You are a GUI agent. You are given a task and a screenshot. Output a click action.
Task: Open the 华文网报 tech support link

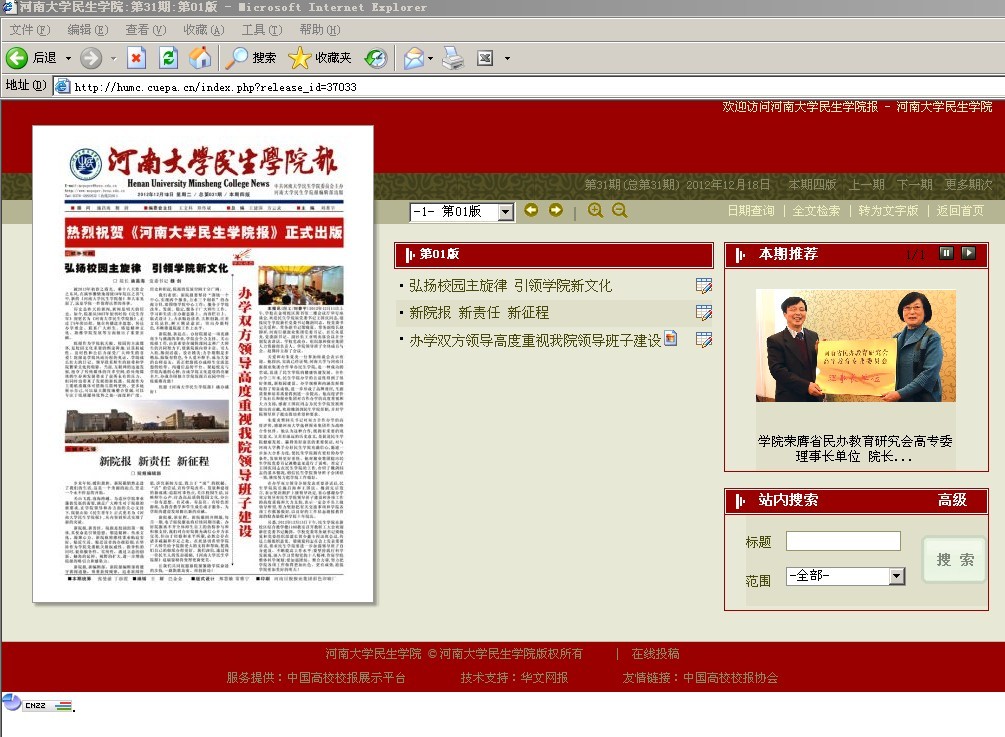click(x=544, y=677)
